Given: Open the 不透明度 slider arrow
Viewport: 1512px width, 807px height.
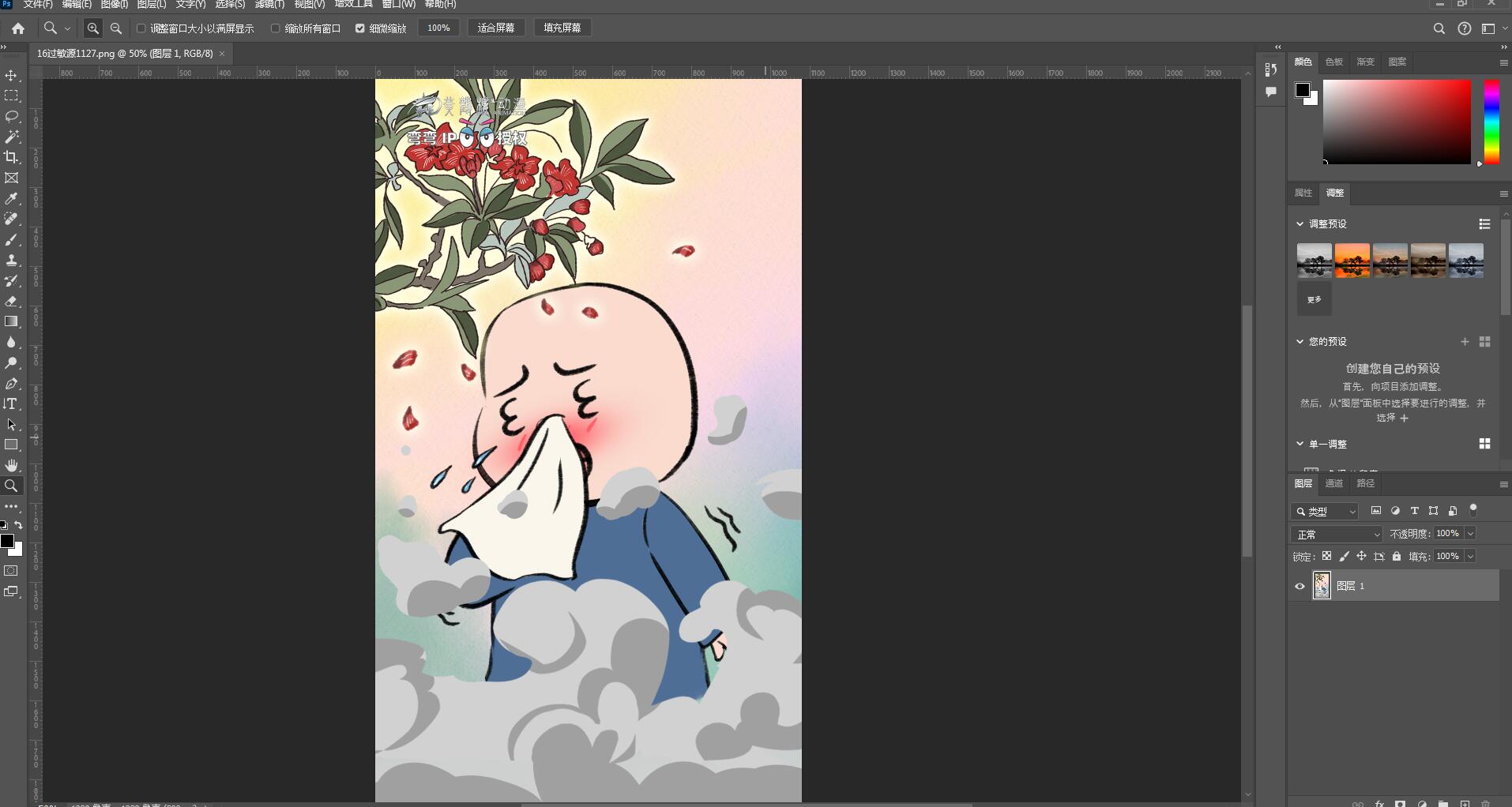Looking at the screenshot, I should [x=1470, y=534].
